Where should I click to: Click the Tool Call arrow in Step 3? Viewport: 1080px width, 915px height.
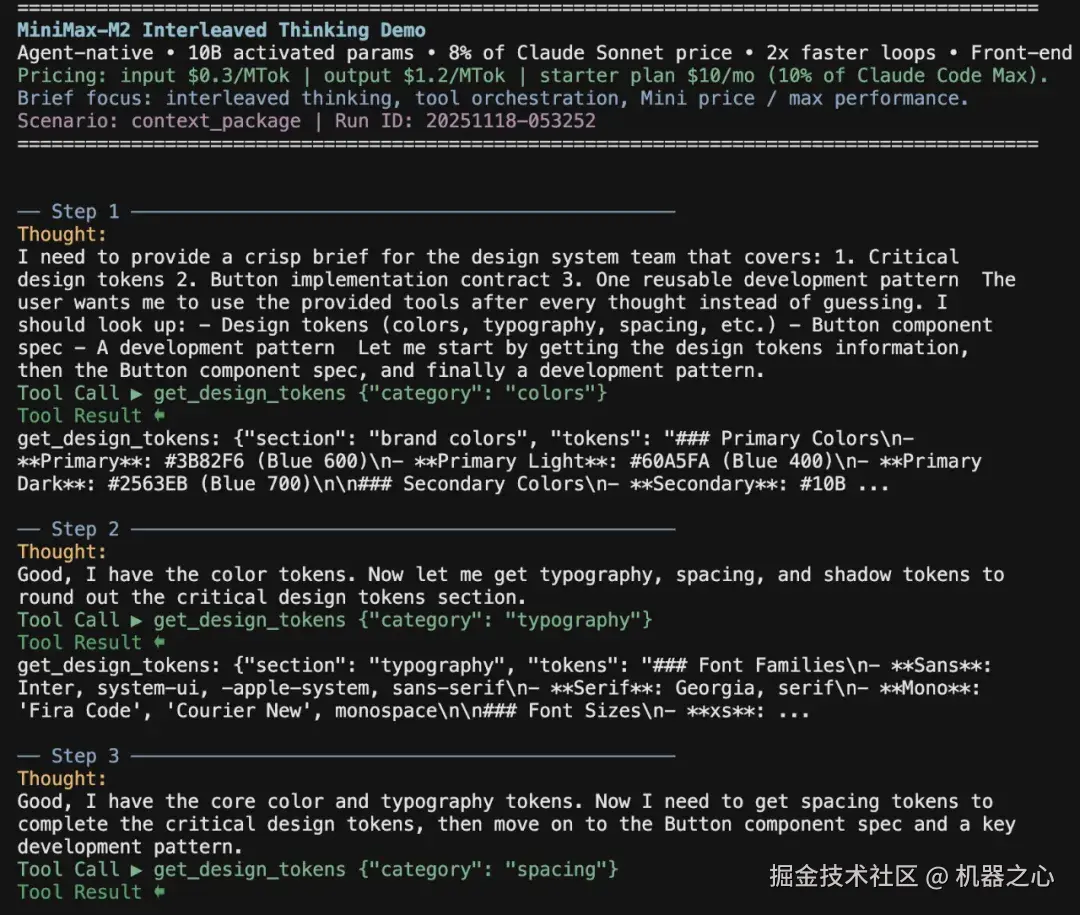click(x=136, y=869)
